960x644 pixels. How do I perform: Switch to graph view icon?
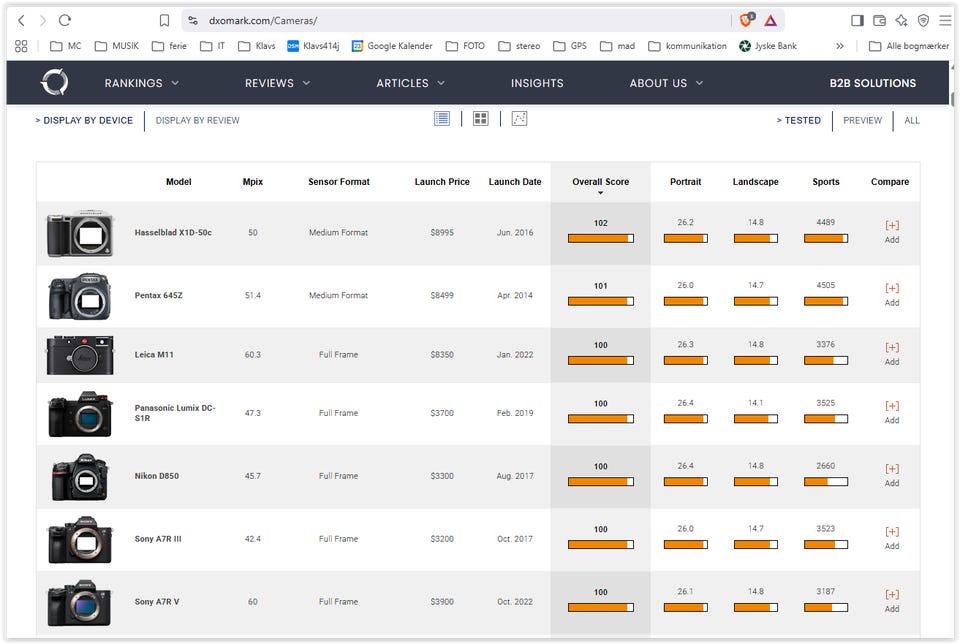[x=519, y=118]
